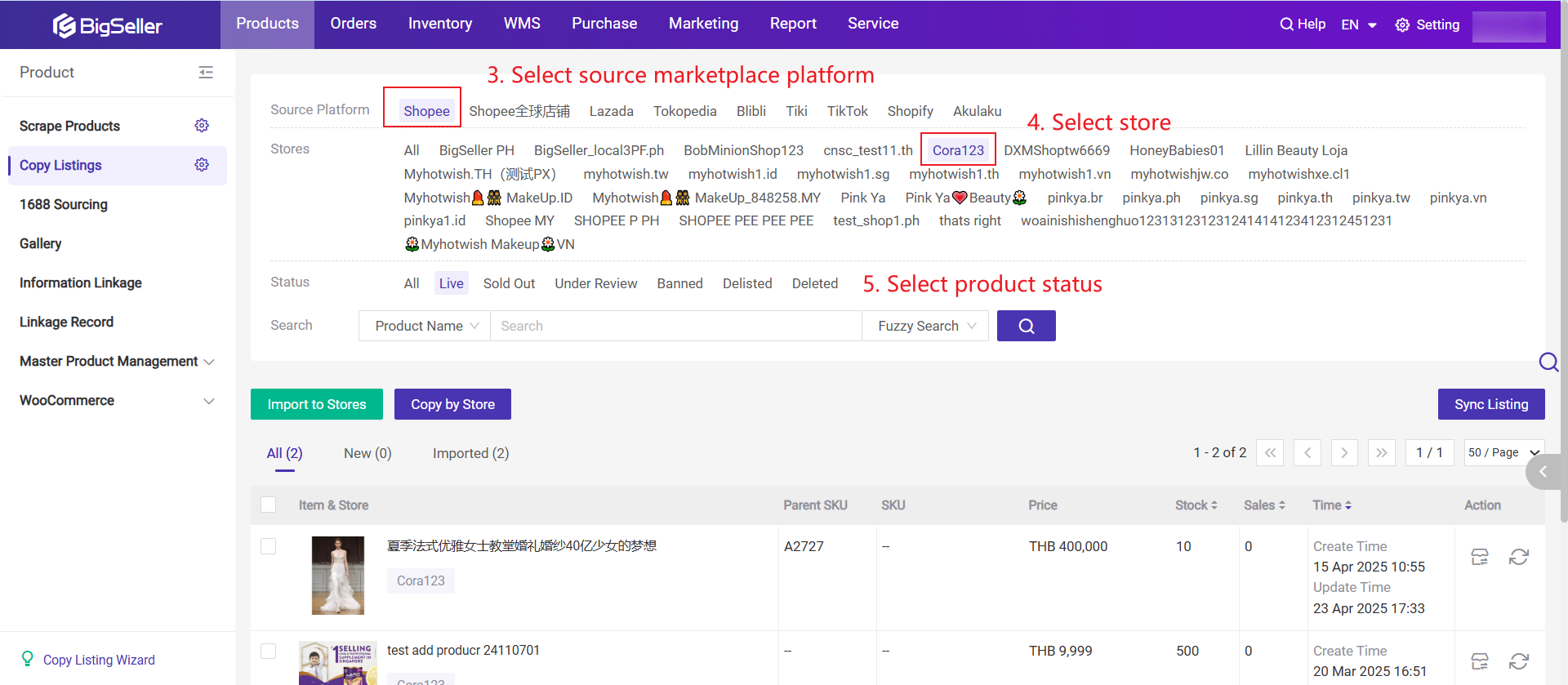Open the WMS top menu
1568x685 pixels.
(x=522, y=24)
